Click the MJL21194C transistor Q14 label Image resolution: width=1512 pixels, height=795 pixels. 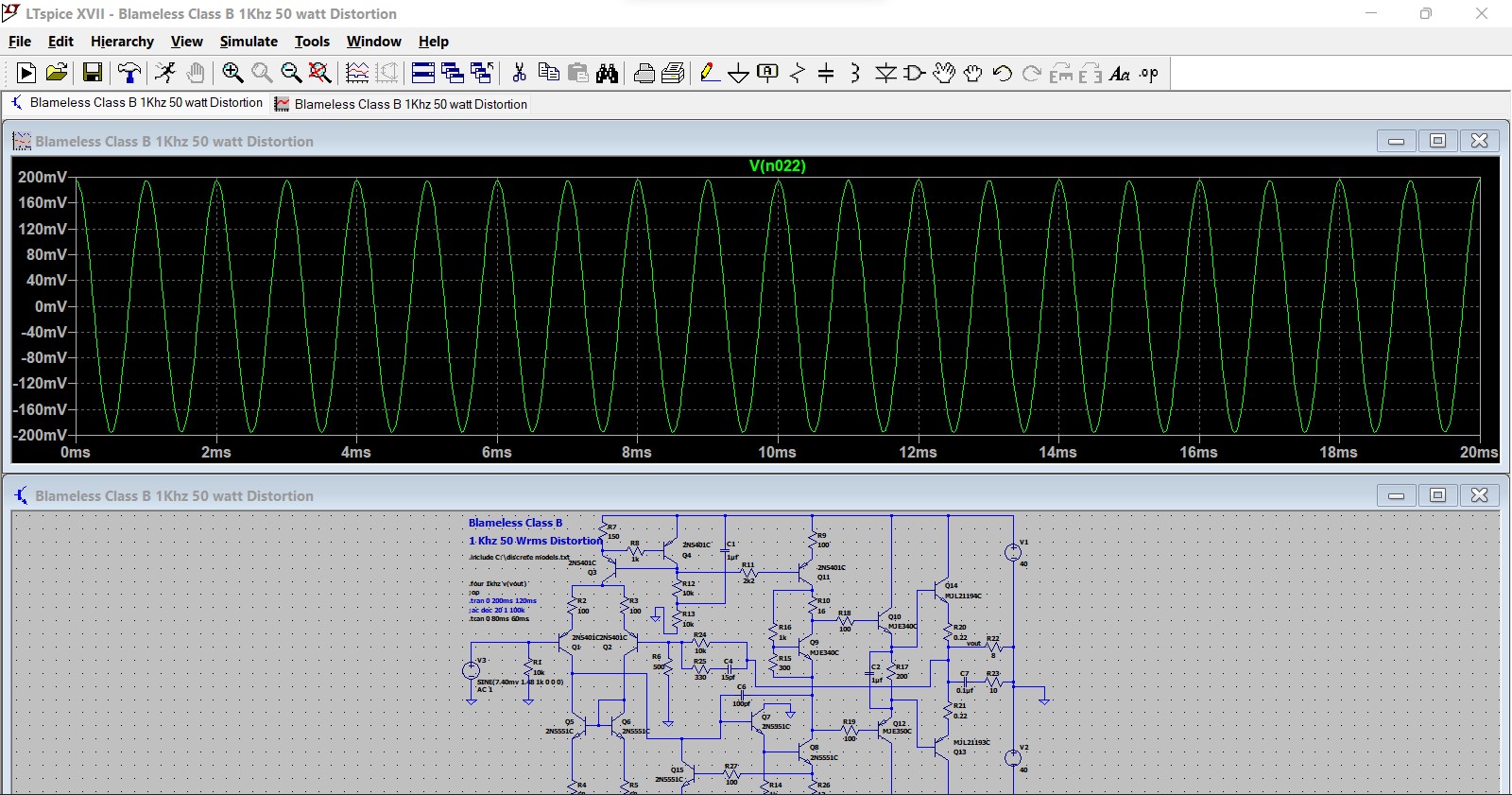pyautogui.click(x=963, y=596)
